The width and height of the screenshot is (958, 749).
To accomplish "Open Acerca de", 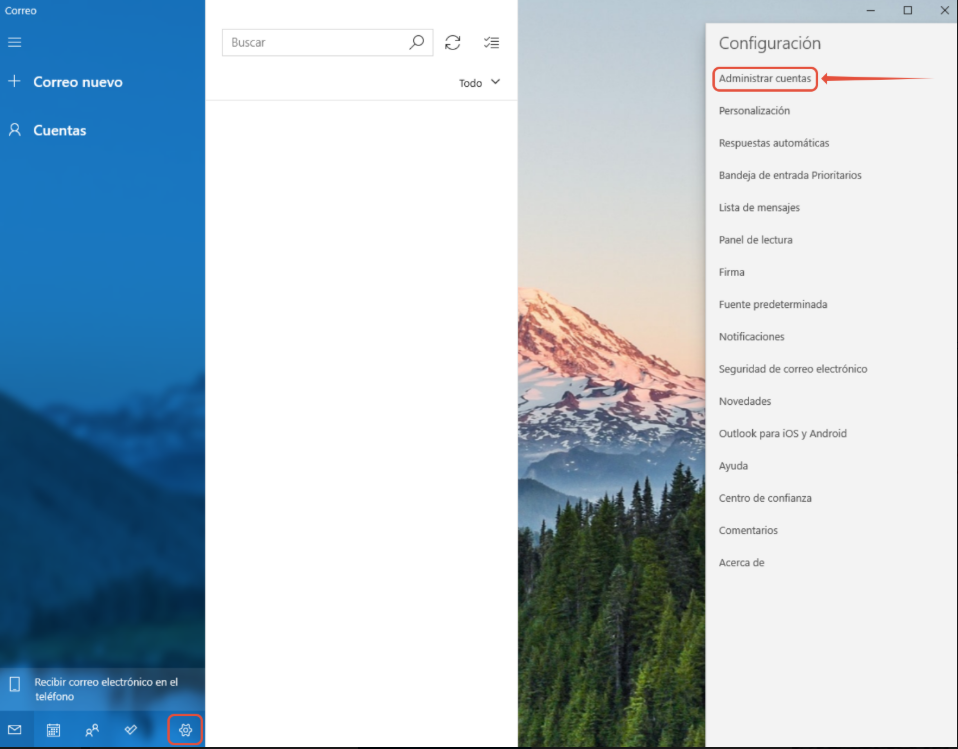I will [741, 563].
